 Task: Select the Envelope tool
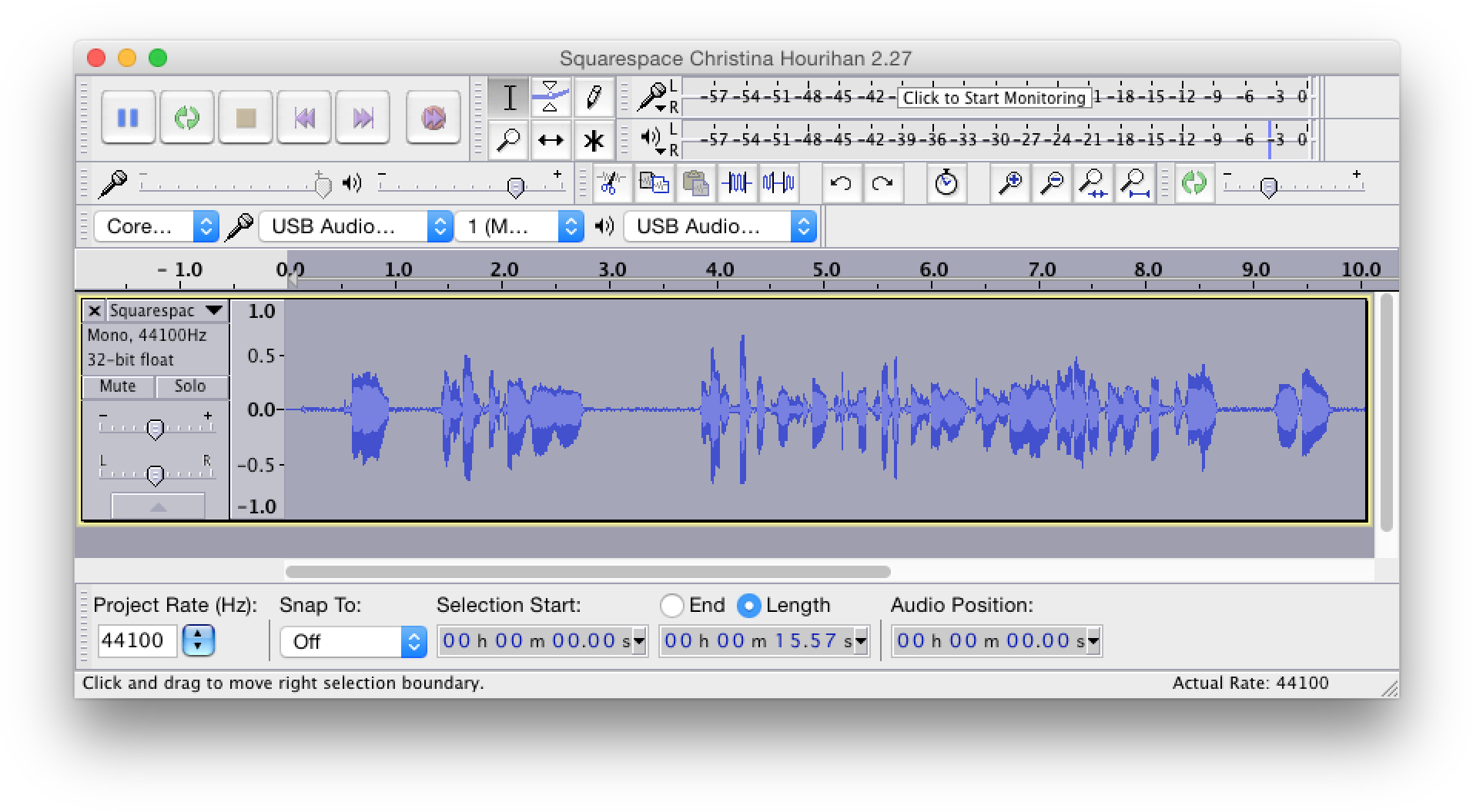coord(551,97)
